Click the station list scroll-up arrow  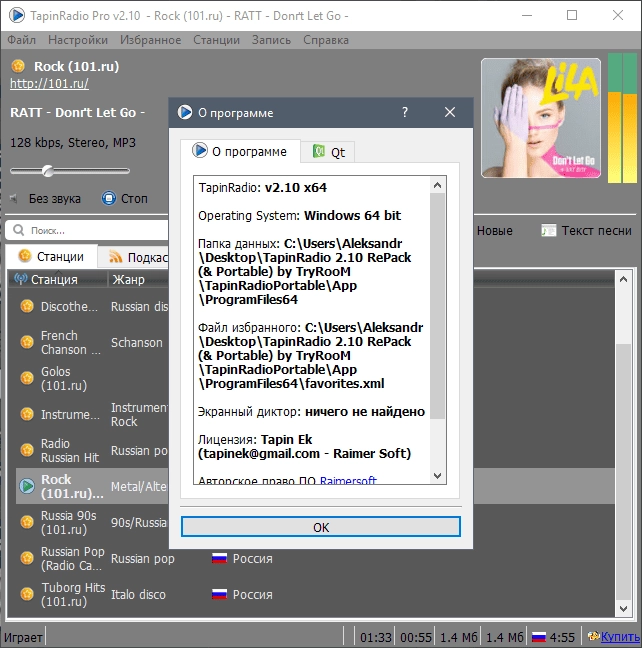(623, 279)
